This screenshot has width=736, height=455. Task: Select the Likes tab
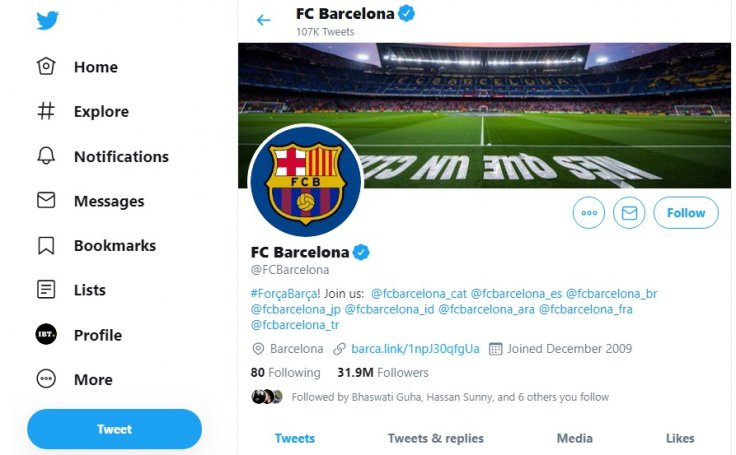tap(680, 438)
